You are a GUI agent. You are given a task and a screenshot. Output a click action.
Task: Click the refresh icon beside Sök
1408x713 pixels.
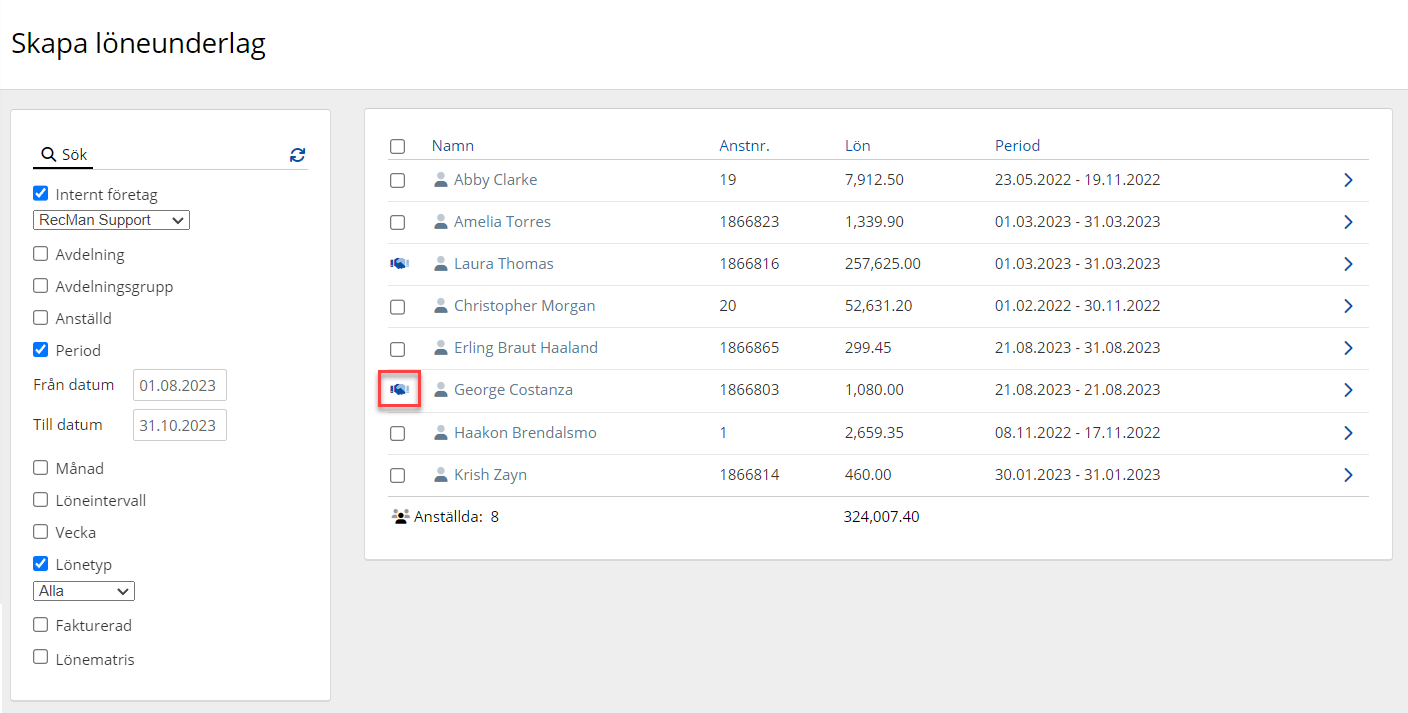[x=297, y=155]
